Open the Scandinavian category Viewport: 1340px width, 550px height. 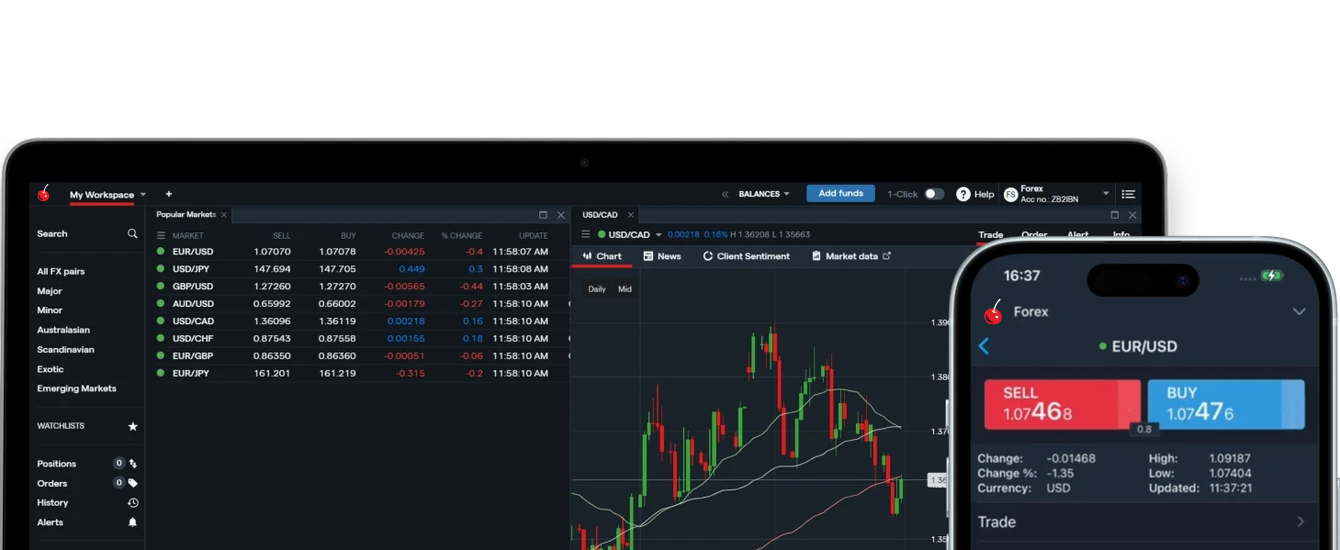pos(66,350)
